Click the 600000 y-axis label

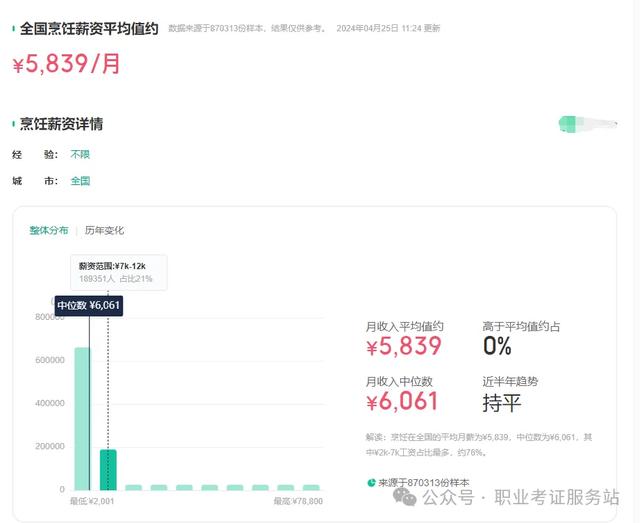pyautogui.click(x=50, y=360)
